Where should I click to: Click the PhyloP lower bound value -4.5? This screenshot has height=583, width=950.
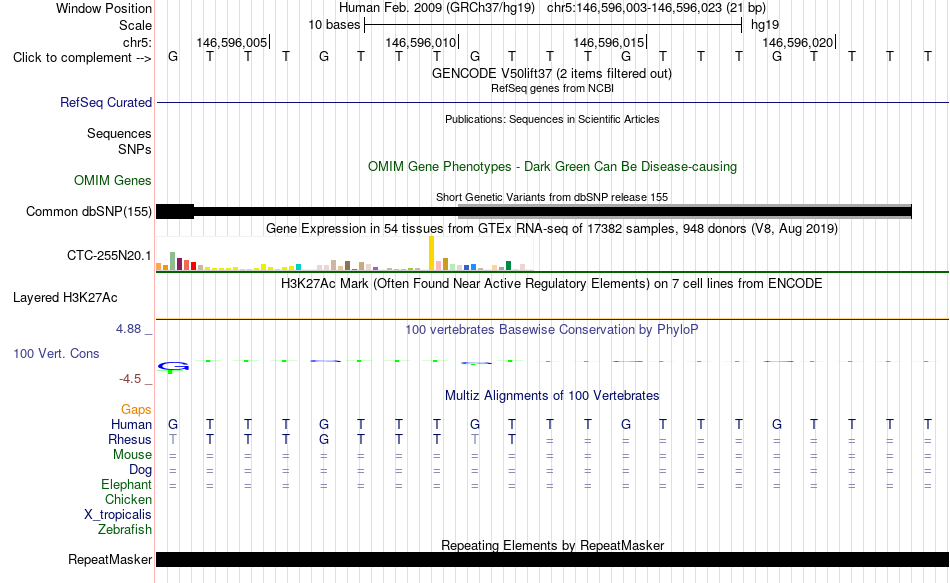[130, 379]
